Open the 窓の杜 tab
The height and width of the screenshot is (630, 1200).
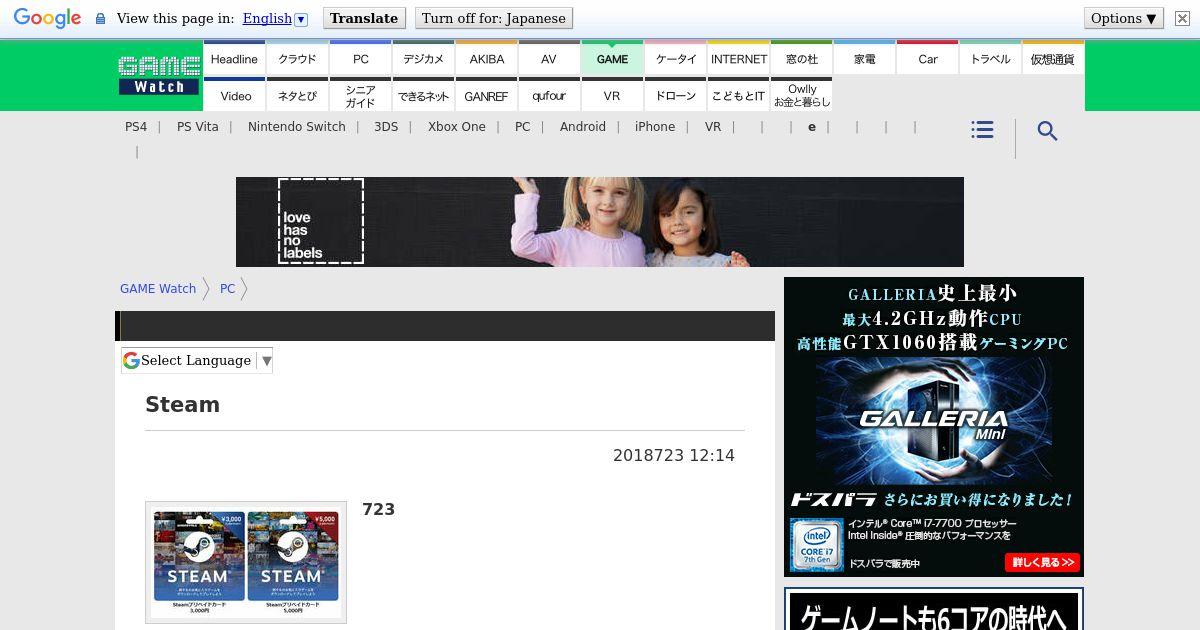click(802, 59)
